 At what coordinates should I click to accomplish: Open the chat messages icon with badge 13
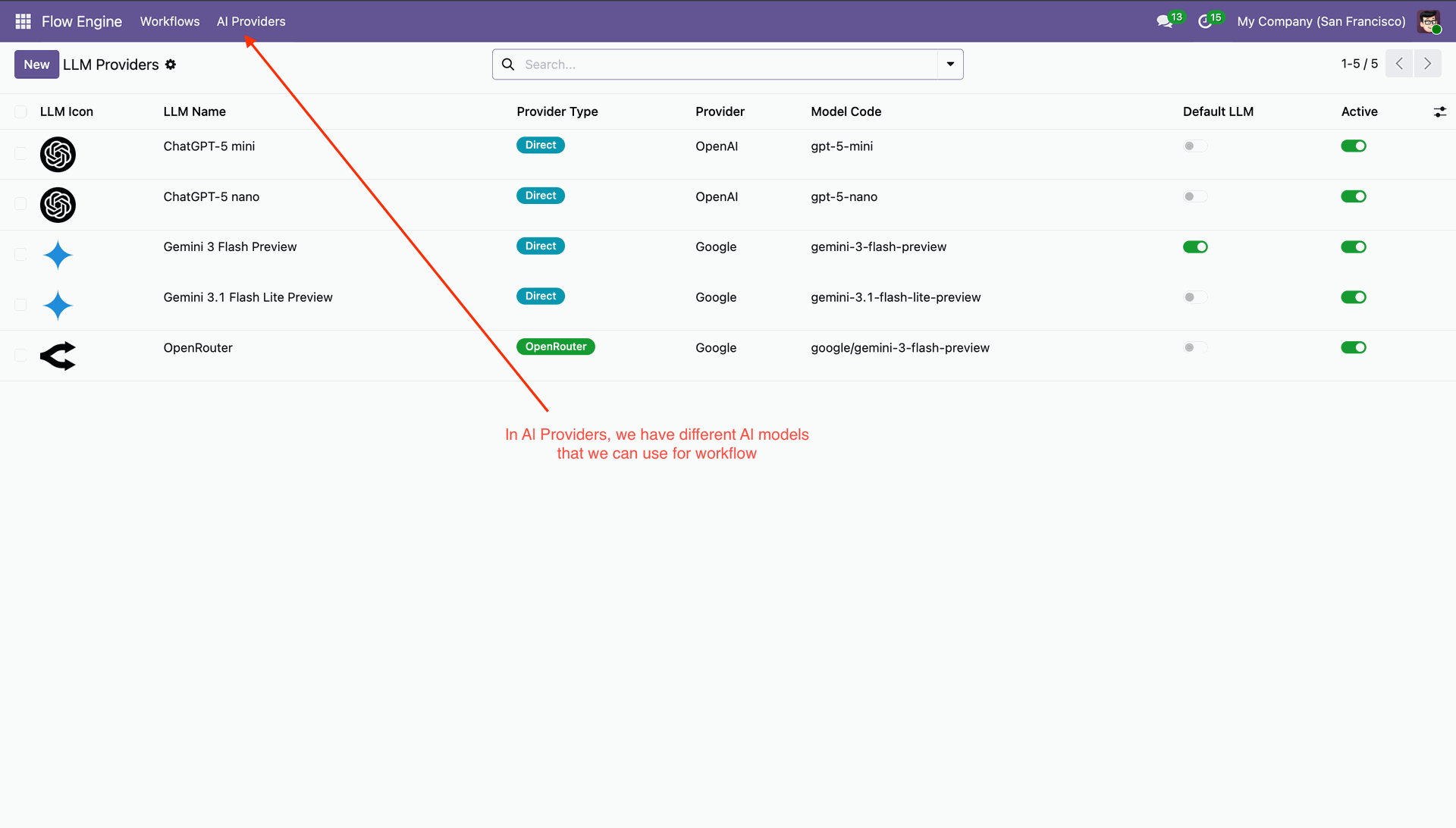tap(1165, 21)
